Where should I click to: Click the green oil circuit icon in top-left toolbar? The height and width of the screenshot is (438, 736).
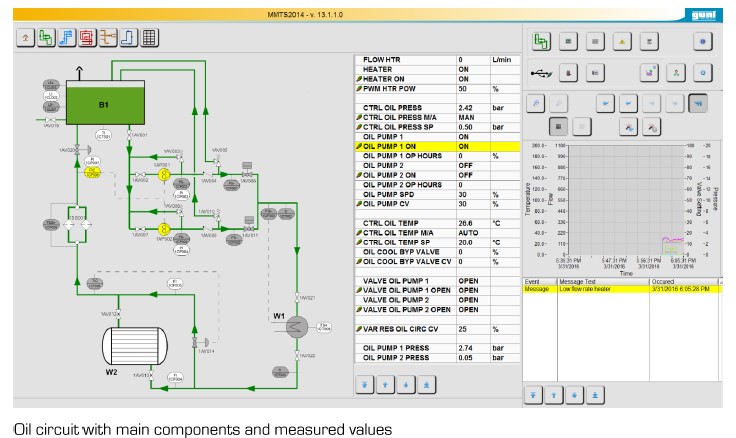pos(46,38)
